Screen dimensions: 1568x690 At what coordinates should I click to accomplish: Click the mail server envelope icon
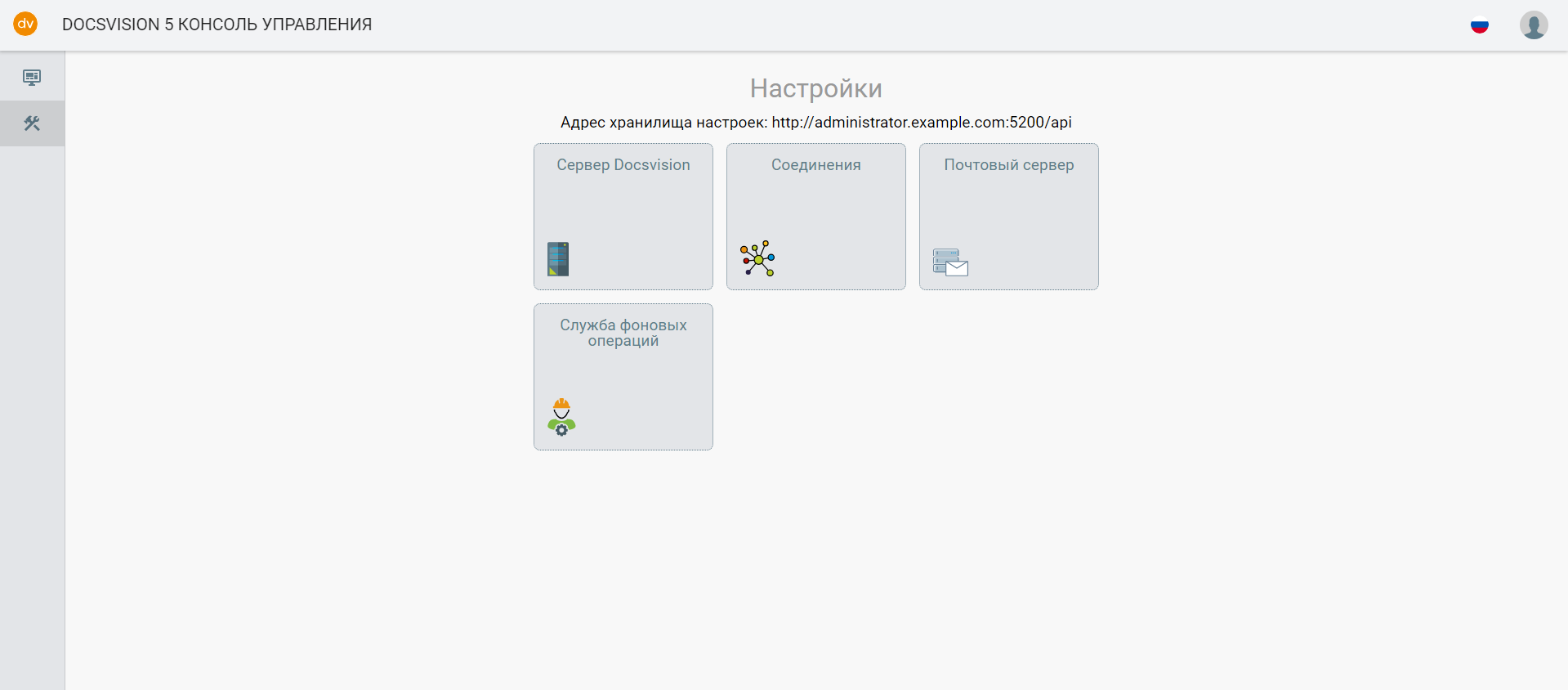tap(950, 262)
